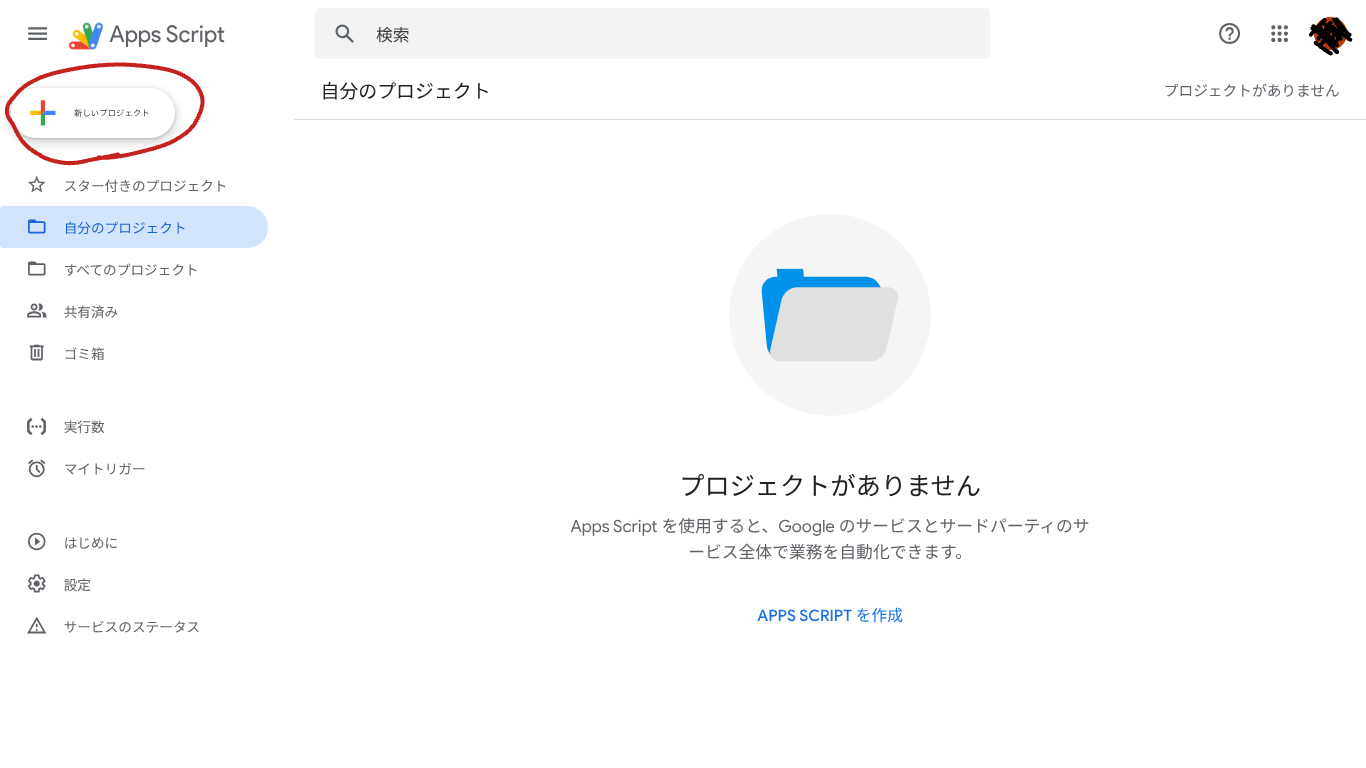Image resolution: width=1366 pixels, height=768 pixels.
Task: Click the settings gear icon
Action: tap(37, 584)
